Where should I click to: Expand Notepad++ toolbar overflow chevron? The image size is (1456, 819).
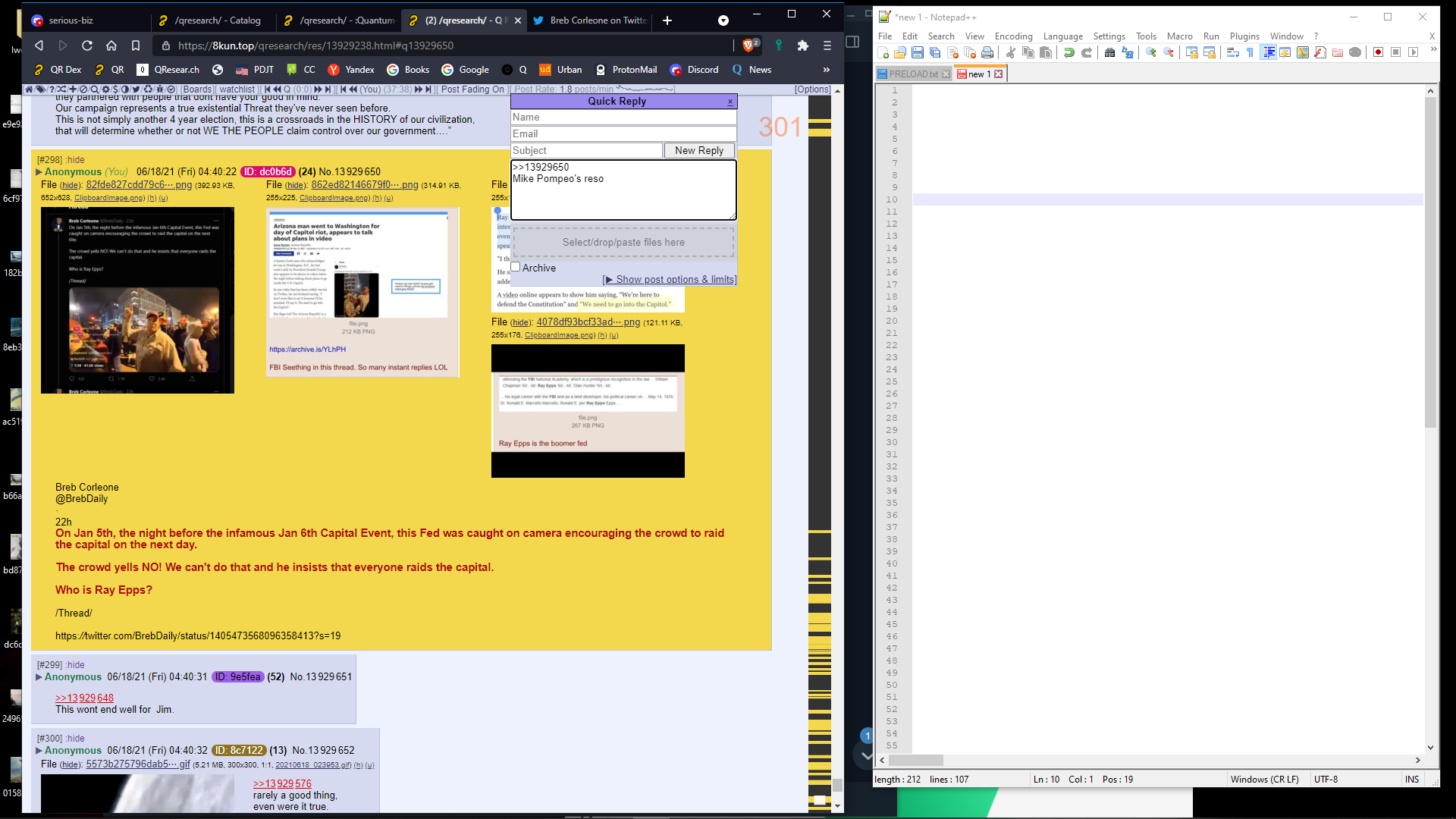1433,50
